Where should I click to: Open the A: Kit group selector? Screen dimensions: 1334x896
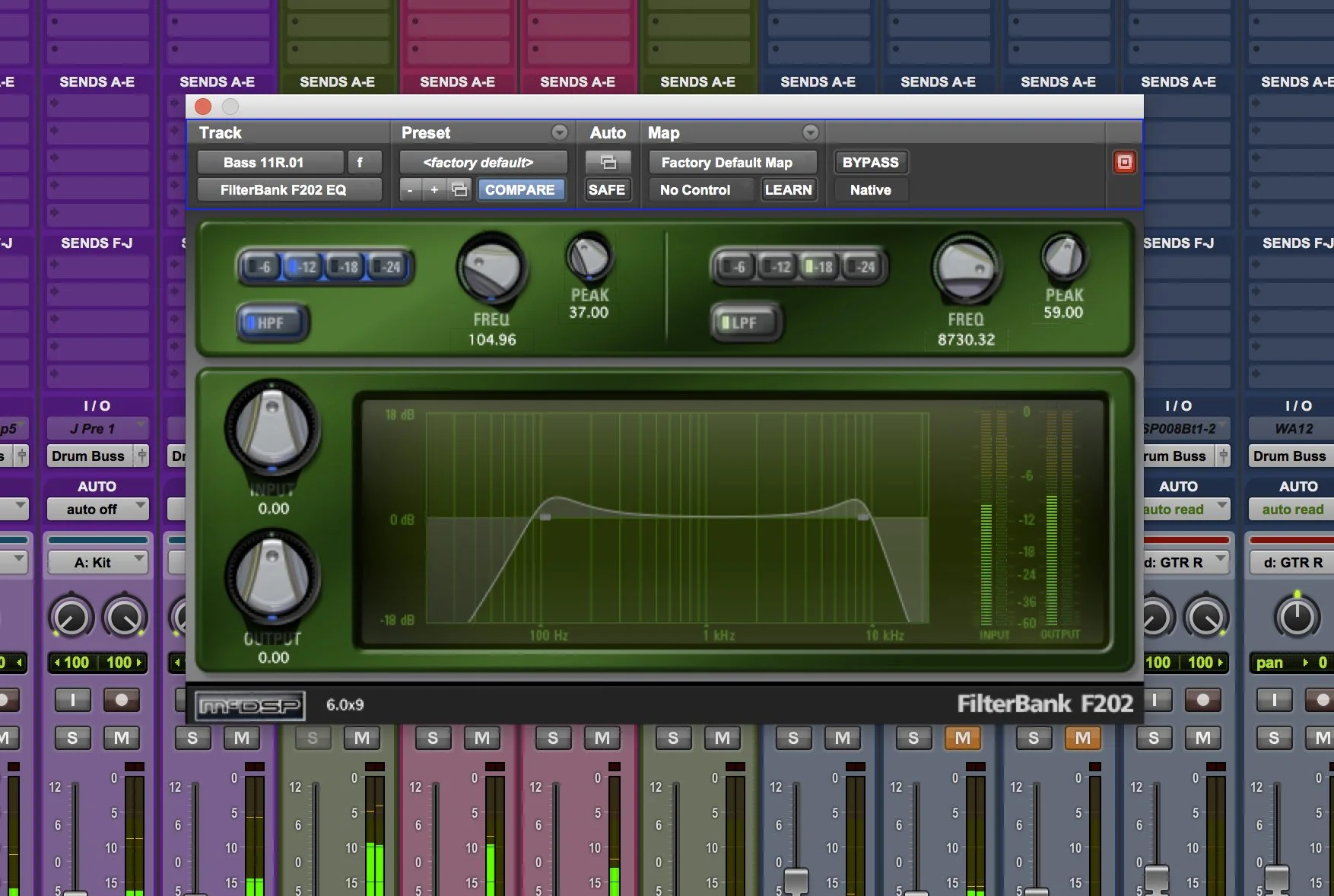tap(97, 562)
